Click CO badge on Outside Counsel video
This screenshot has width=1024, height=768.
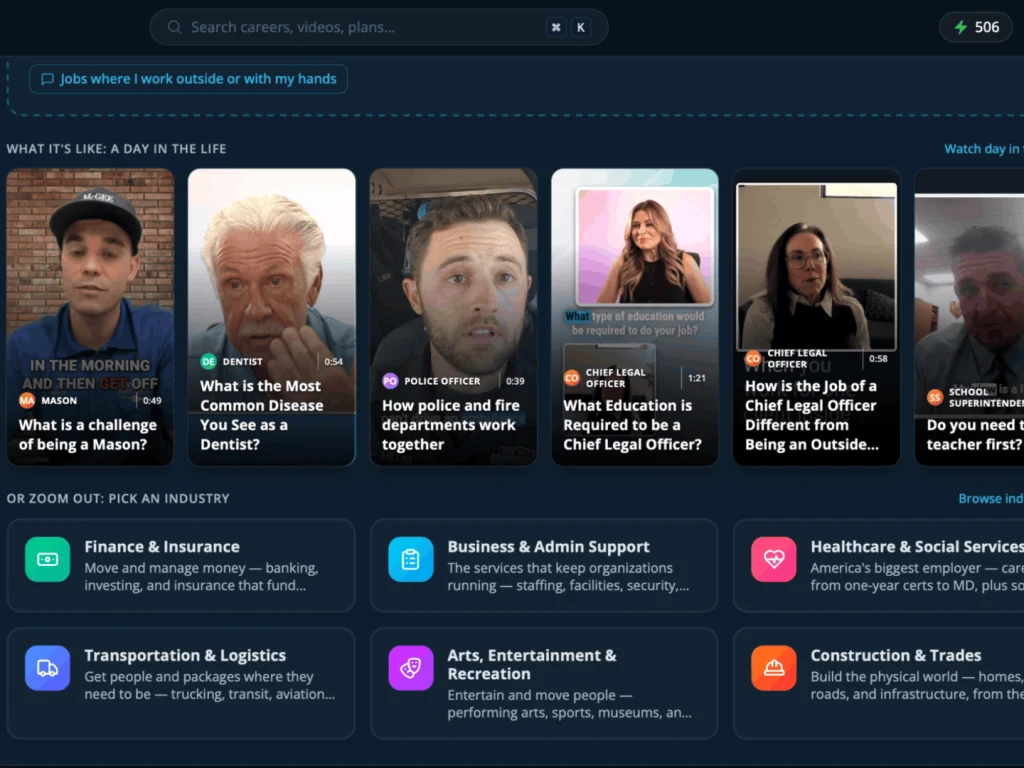pyautogui.click(x=753, y=358)
